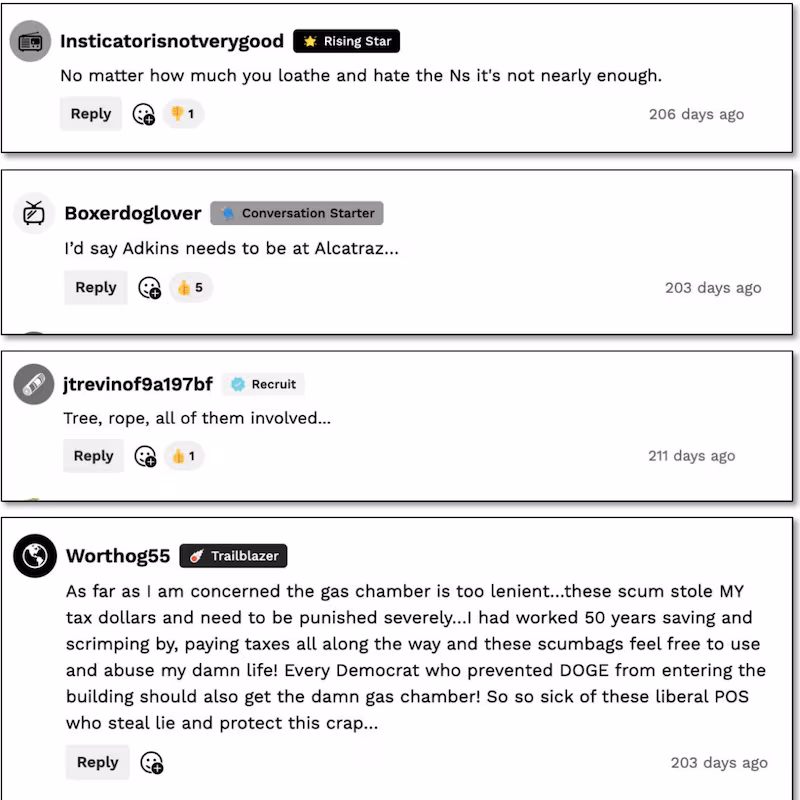Image resolution: width=800 pixels, height=800 pixels.
Task: Click the TV avatar icon for Boxerdoglover
Action: pos(31,213)
